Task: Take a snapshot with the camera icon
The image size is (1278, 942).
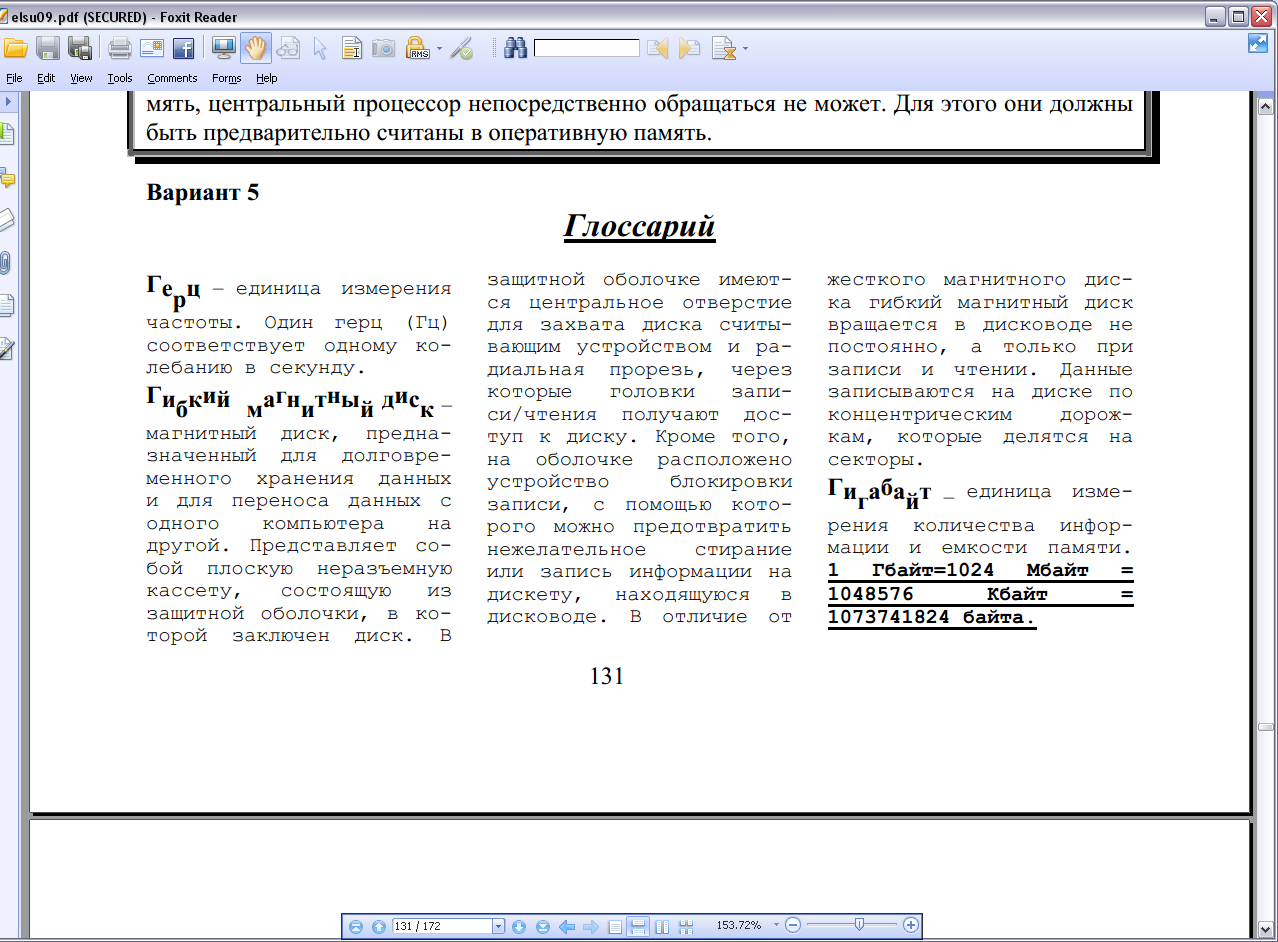Action: click(384, 47)
